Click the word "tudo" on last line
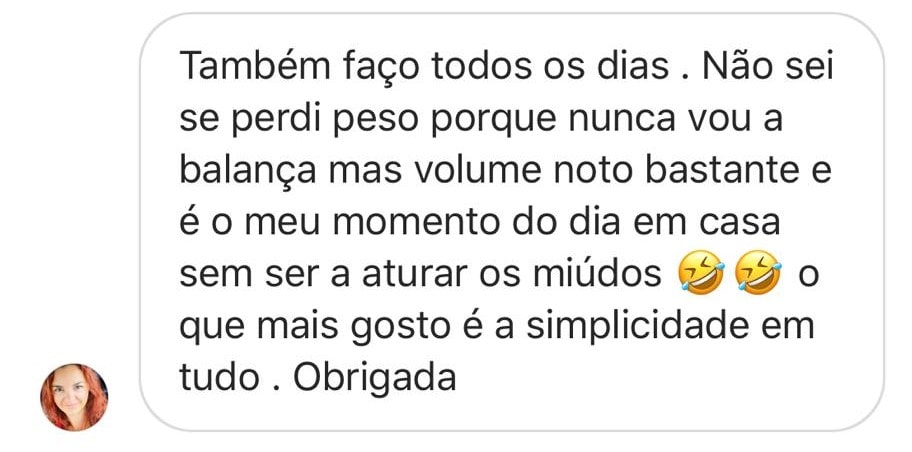Screen dimensions: 912x452 (219, 378)
